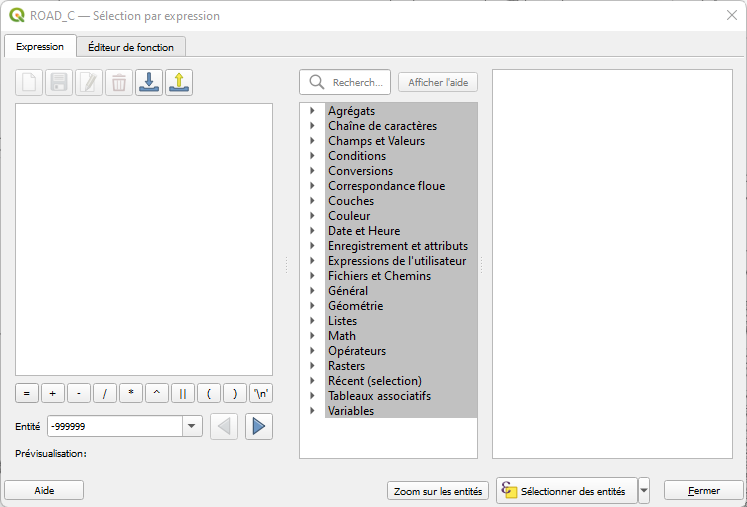Expand the Géométrie group
This screenshot has width=747, height=507.
(x=312, y=305)
